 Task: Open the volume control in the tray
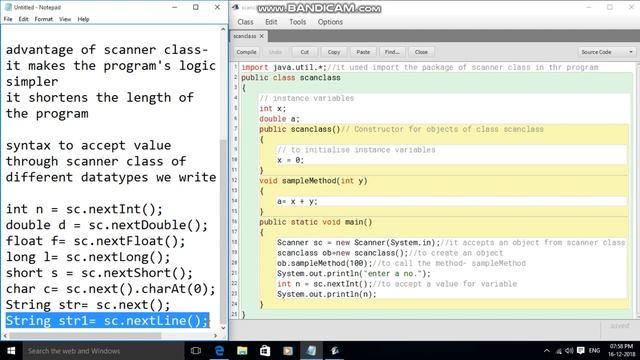569,351
